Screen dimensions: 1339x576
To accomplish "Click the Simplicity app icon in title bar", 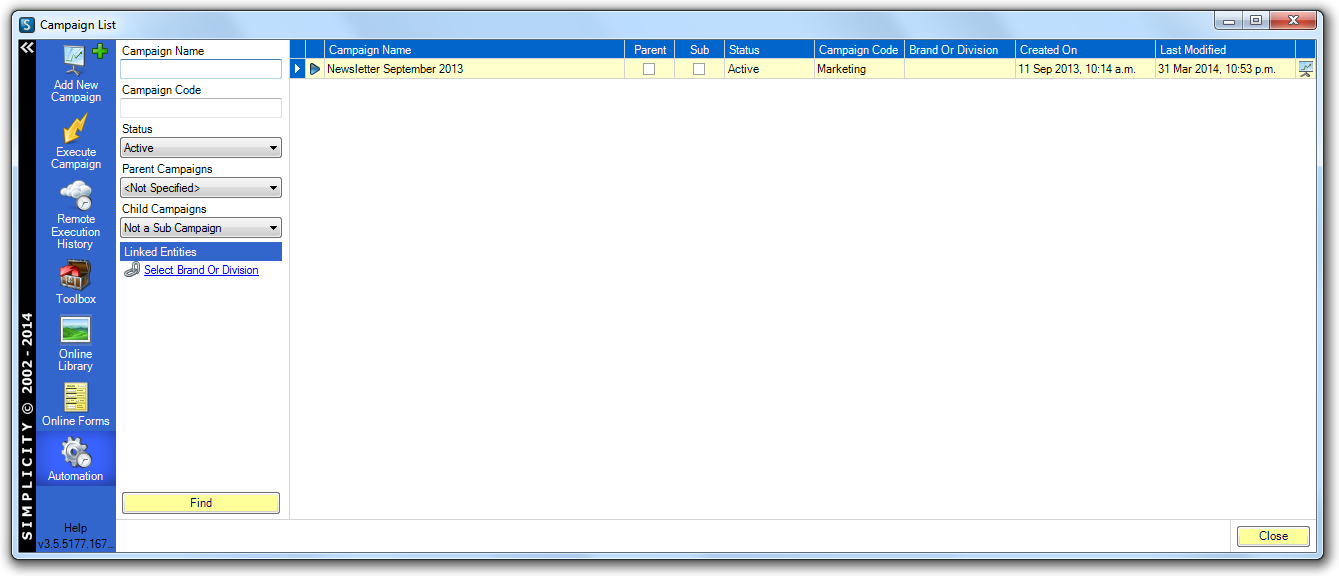I will pos(27,24).
